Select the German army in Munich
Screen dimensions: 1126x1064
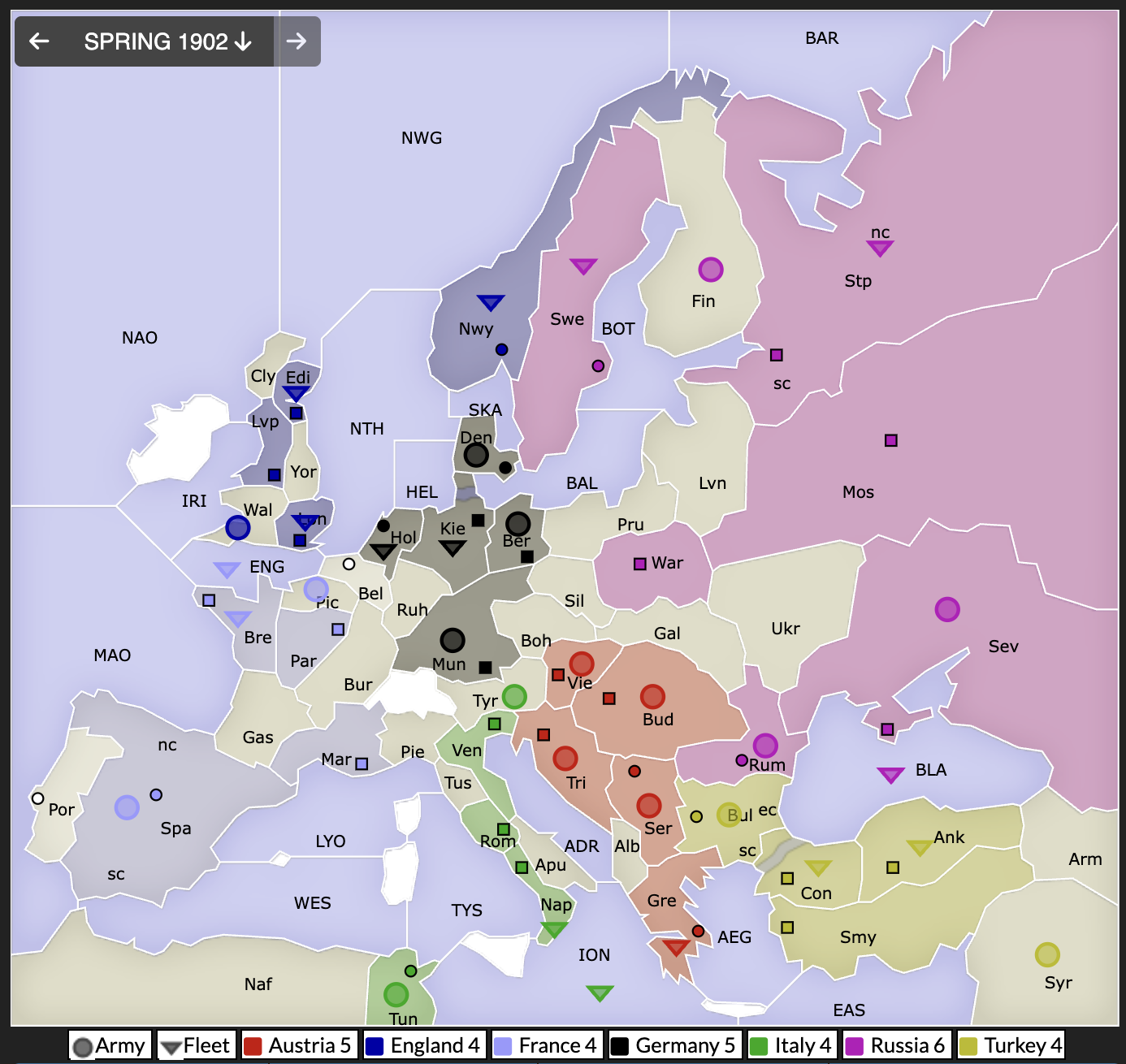click(x=453, y=640)
